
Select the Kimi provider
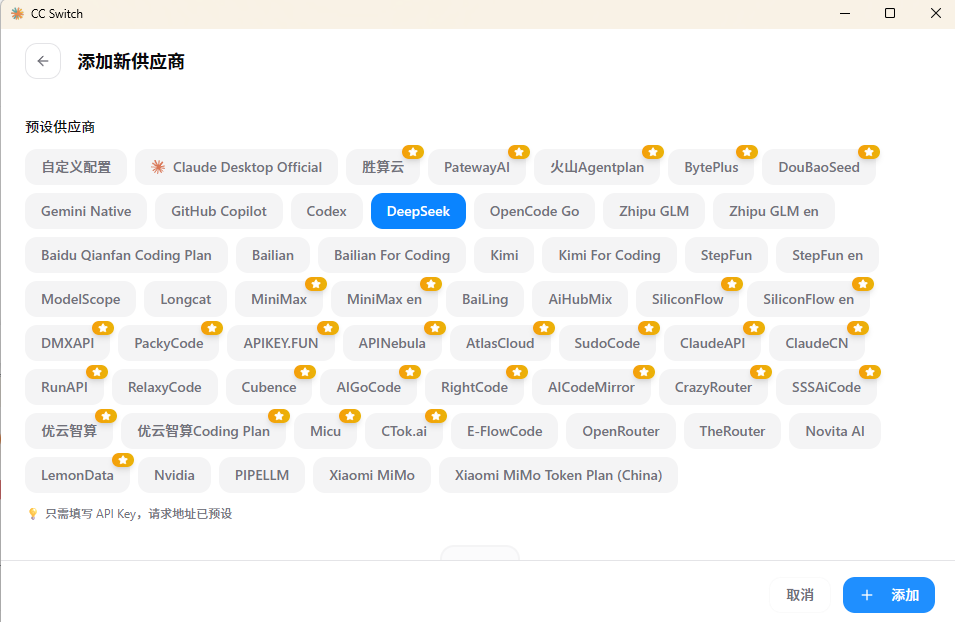click(504, 255)
